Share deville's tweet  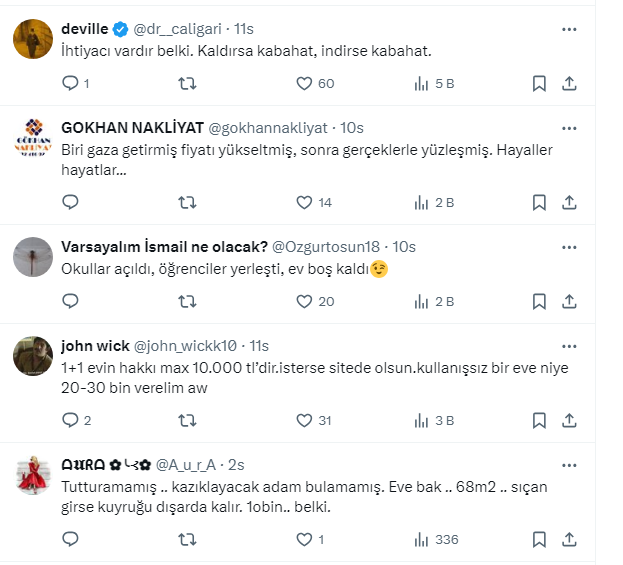[x=568, y=84]
